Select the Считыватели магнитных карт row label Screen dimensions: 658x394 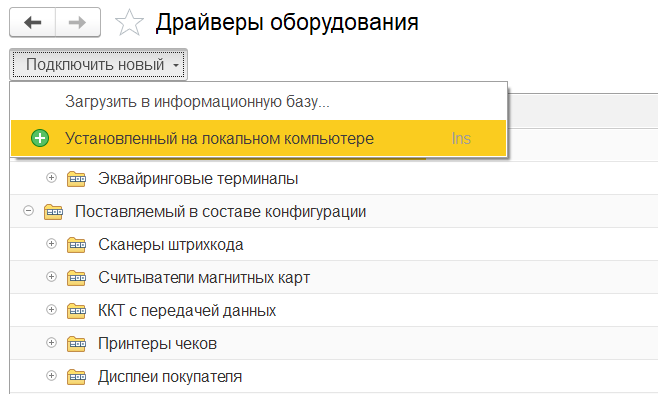tap(204, 278)
